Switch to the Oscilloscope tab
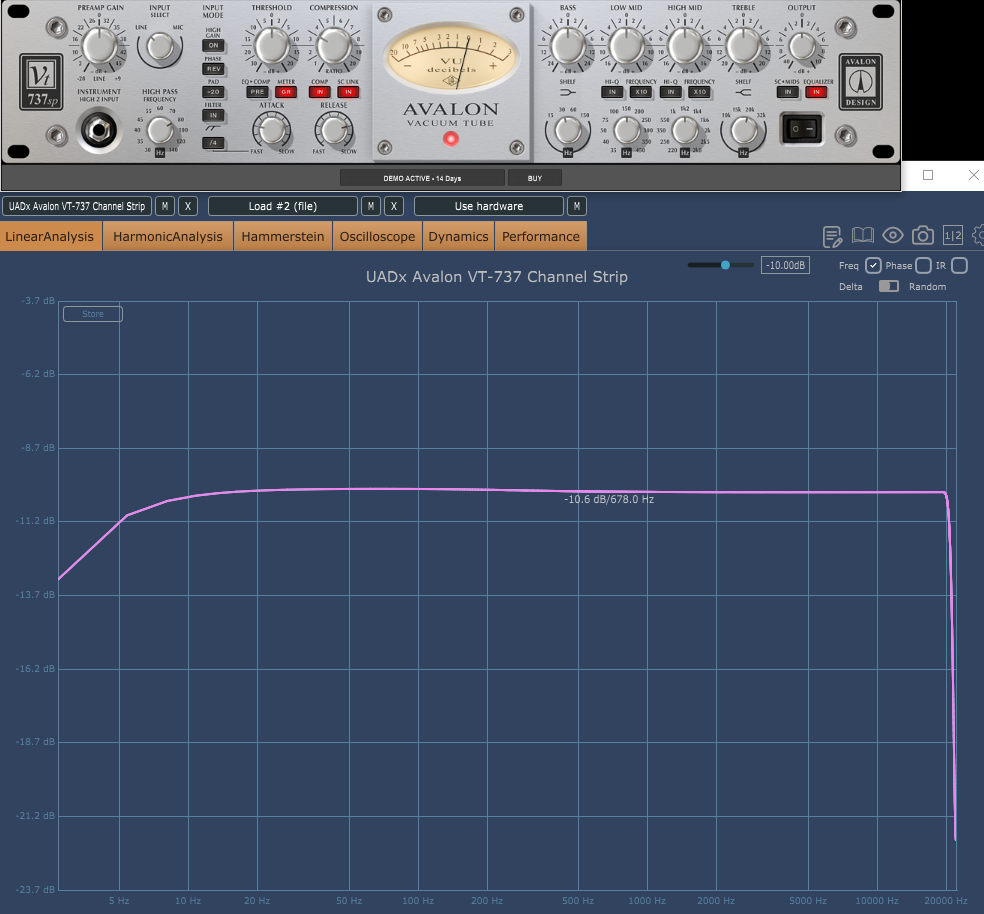Screen dimensions: 984x914 coord(377,237)
